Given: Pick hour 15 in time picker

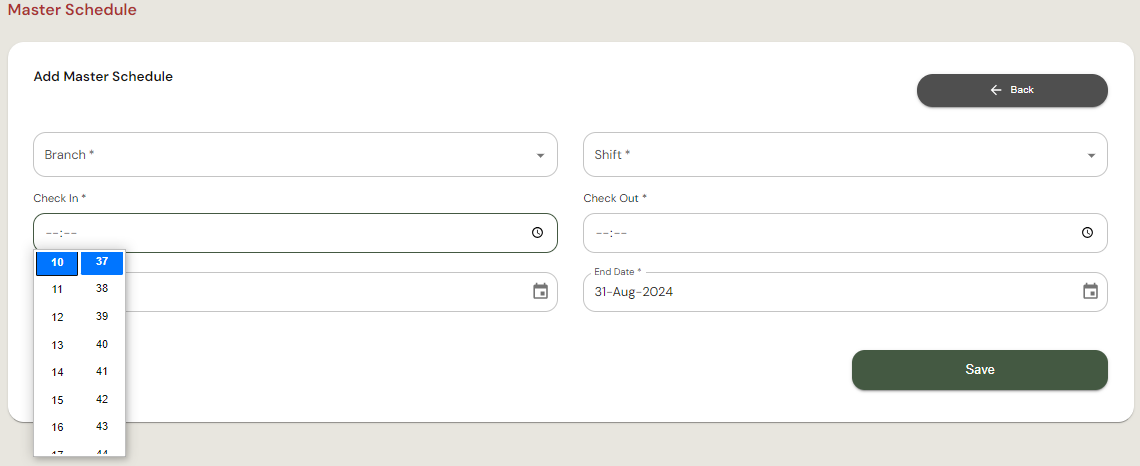Looking at the screenshot, I should coord(57,400).
